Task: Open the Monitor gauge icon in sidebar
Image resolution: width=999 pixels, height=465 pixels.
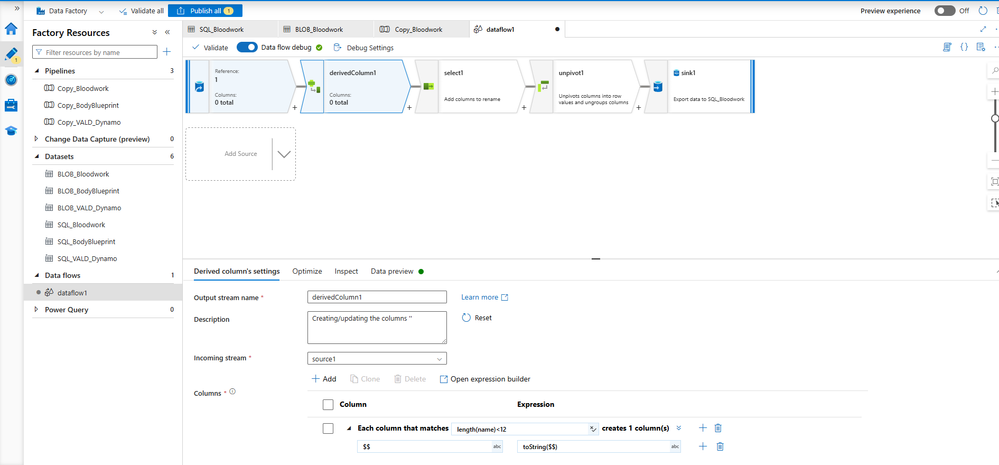Action: point(11,80)
